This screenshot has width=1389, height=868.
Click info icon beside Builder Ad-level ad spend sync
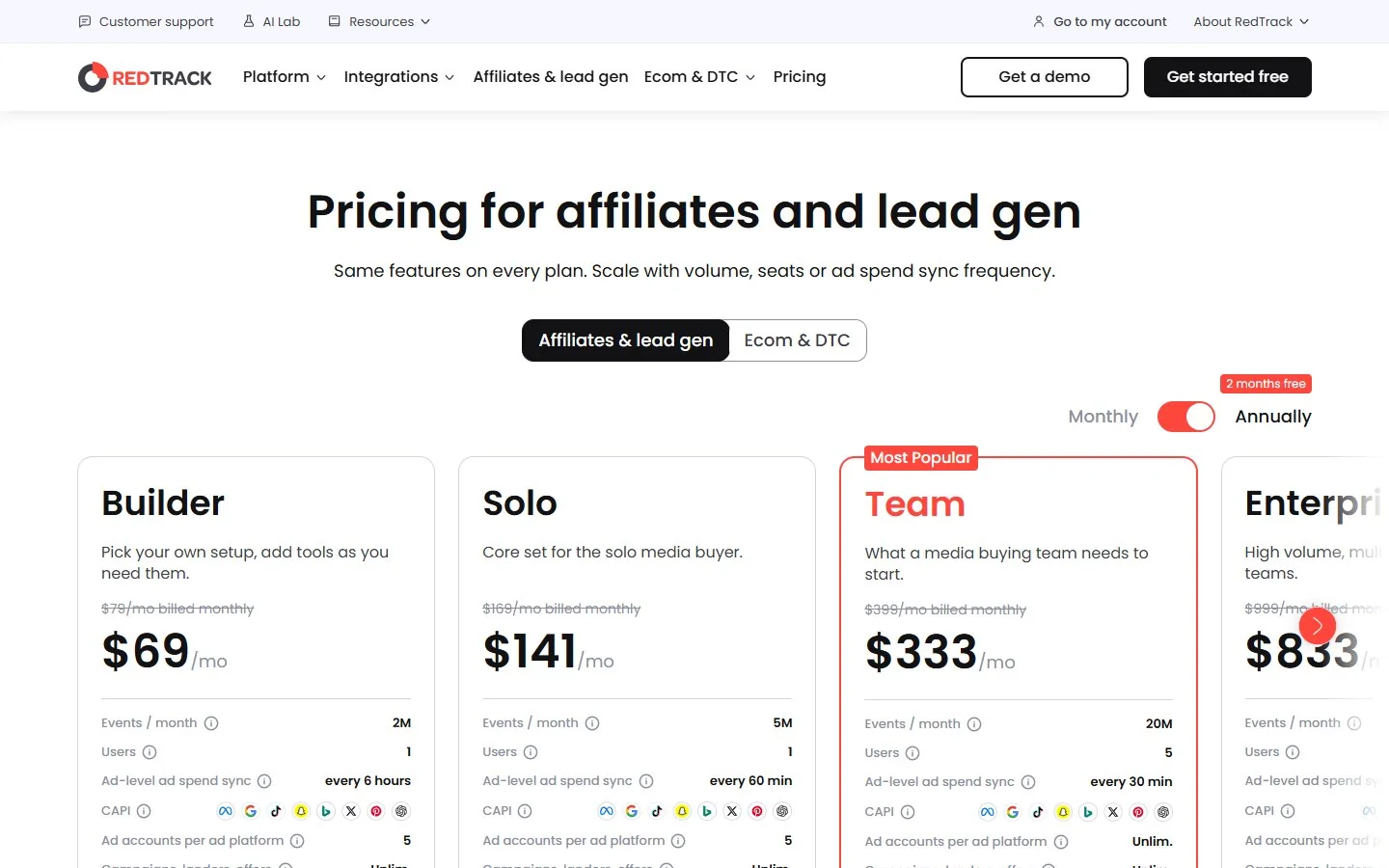(x=264, y=781)
